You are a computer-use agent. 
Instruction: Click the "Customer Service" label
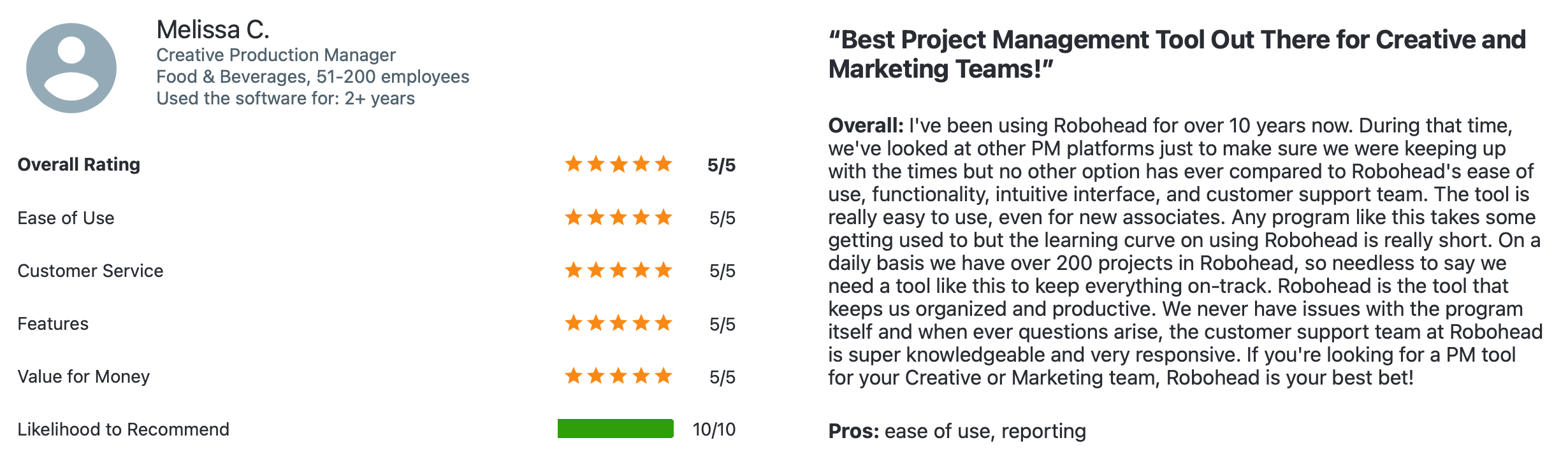point(90,271)
